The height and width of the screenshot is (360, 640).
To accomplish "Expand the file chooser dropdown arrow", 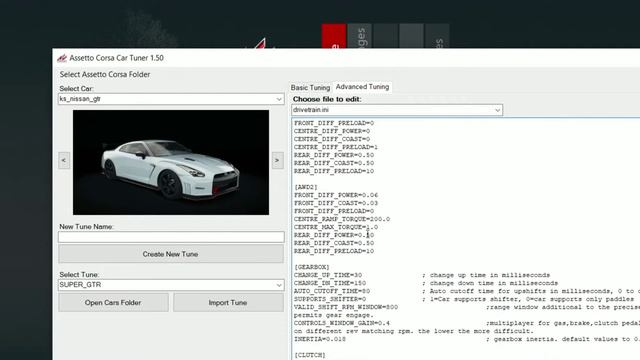I will pos(497,110).
